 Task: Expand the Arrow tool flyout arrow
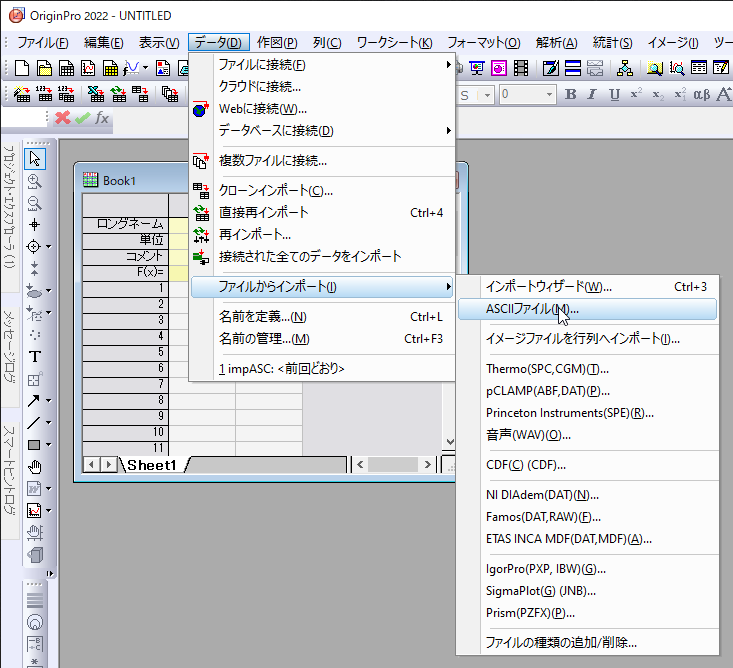click(x=49, y=401)
